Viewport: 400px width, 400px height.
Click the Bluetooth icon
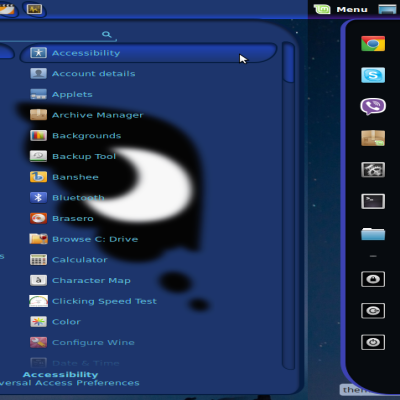(38, 197)
